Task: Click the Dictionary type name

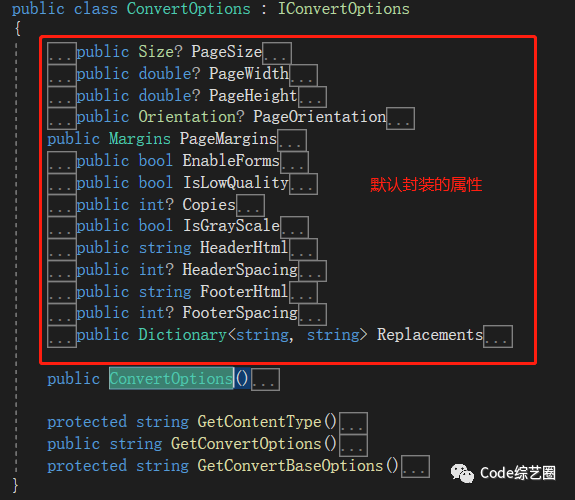Action: pyautogui.click(x=183, y=335)
